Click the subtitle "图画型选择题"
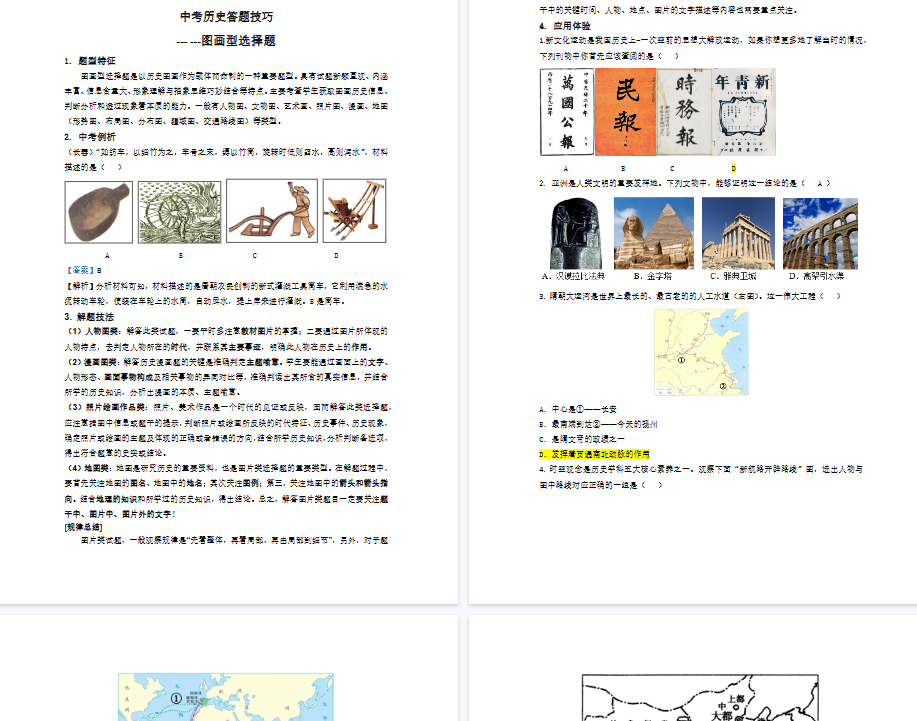917x721 pixels. click(239, 41)
